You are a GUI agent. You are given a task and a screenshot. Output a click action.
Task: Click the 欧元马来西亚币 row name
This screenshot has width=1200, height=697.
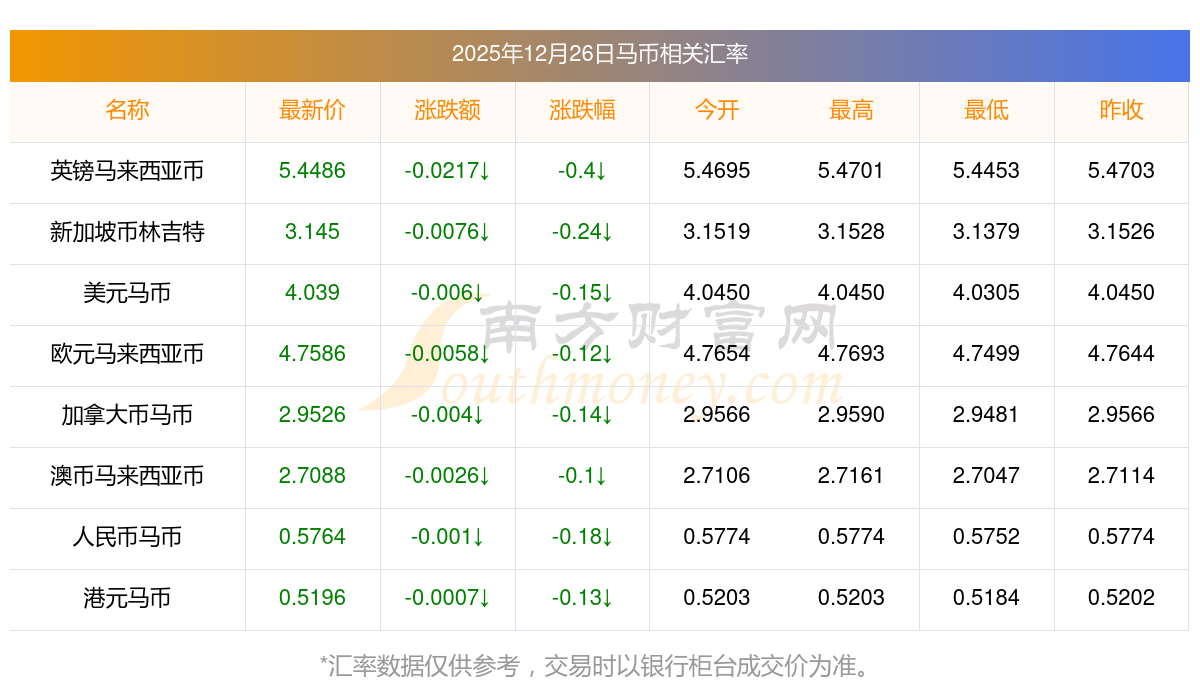click(127, 354)
